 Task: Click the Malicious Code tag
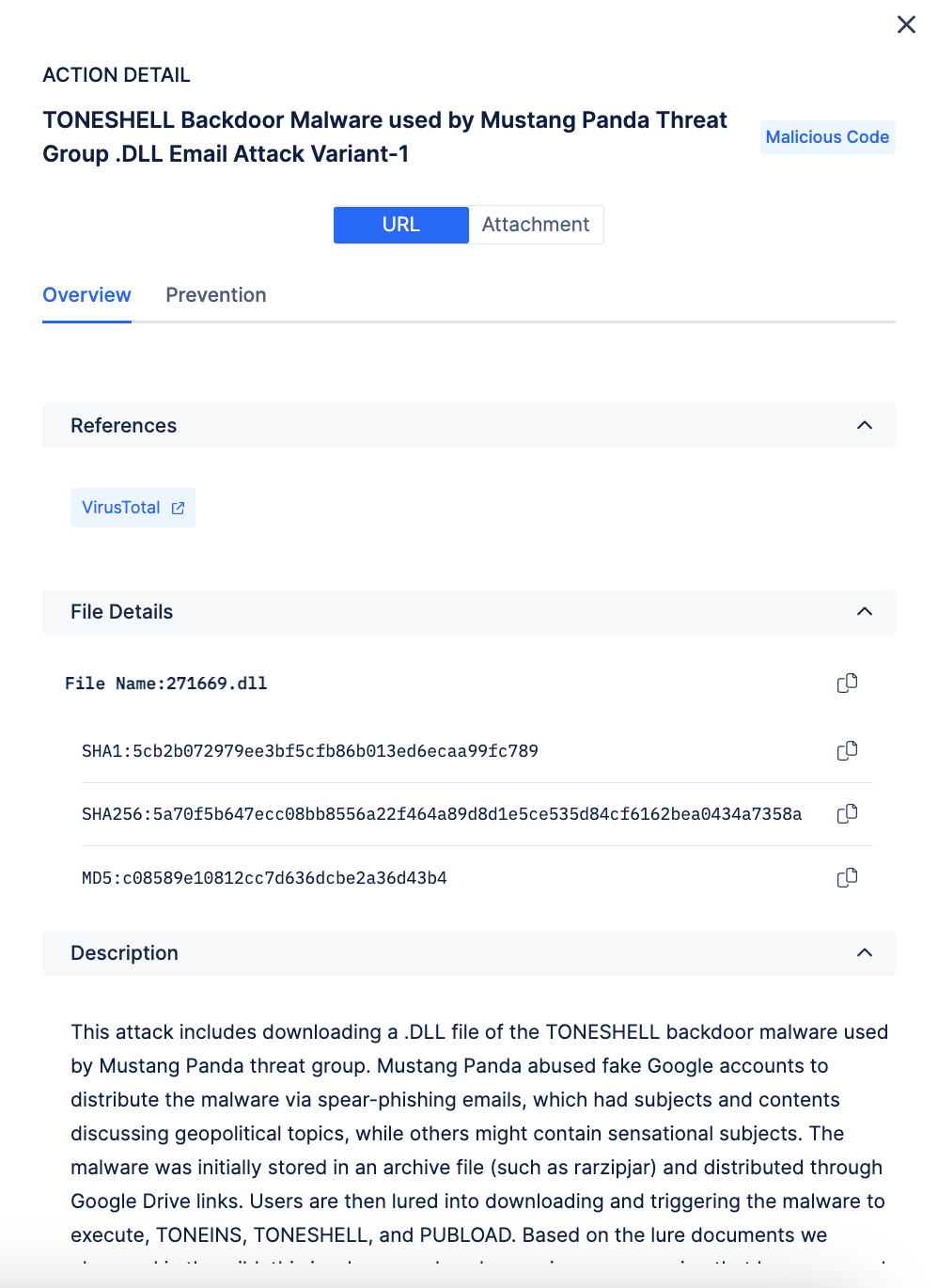click(827, 137)
